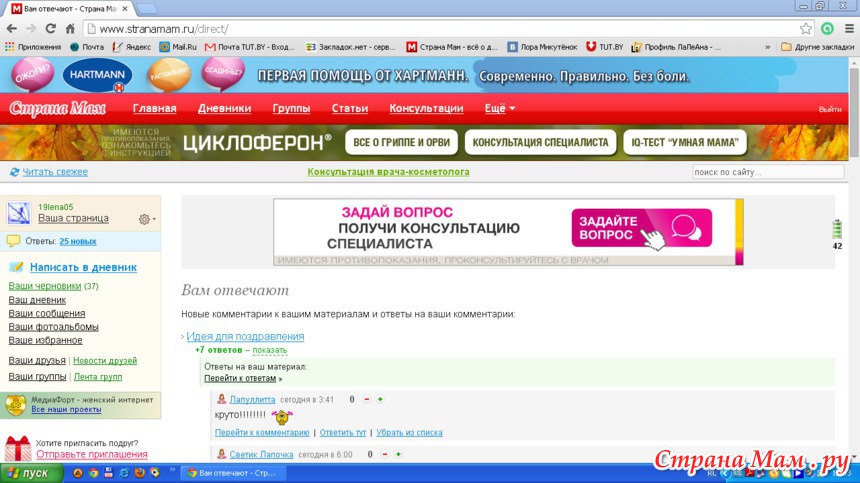Open the Страна Мам bookmark

pyautogui.click(x=452, y=47)
